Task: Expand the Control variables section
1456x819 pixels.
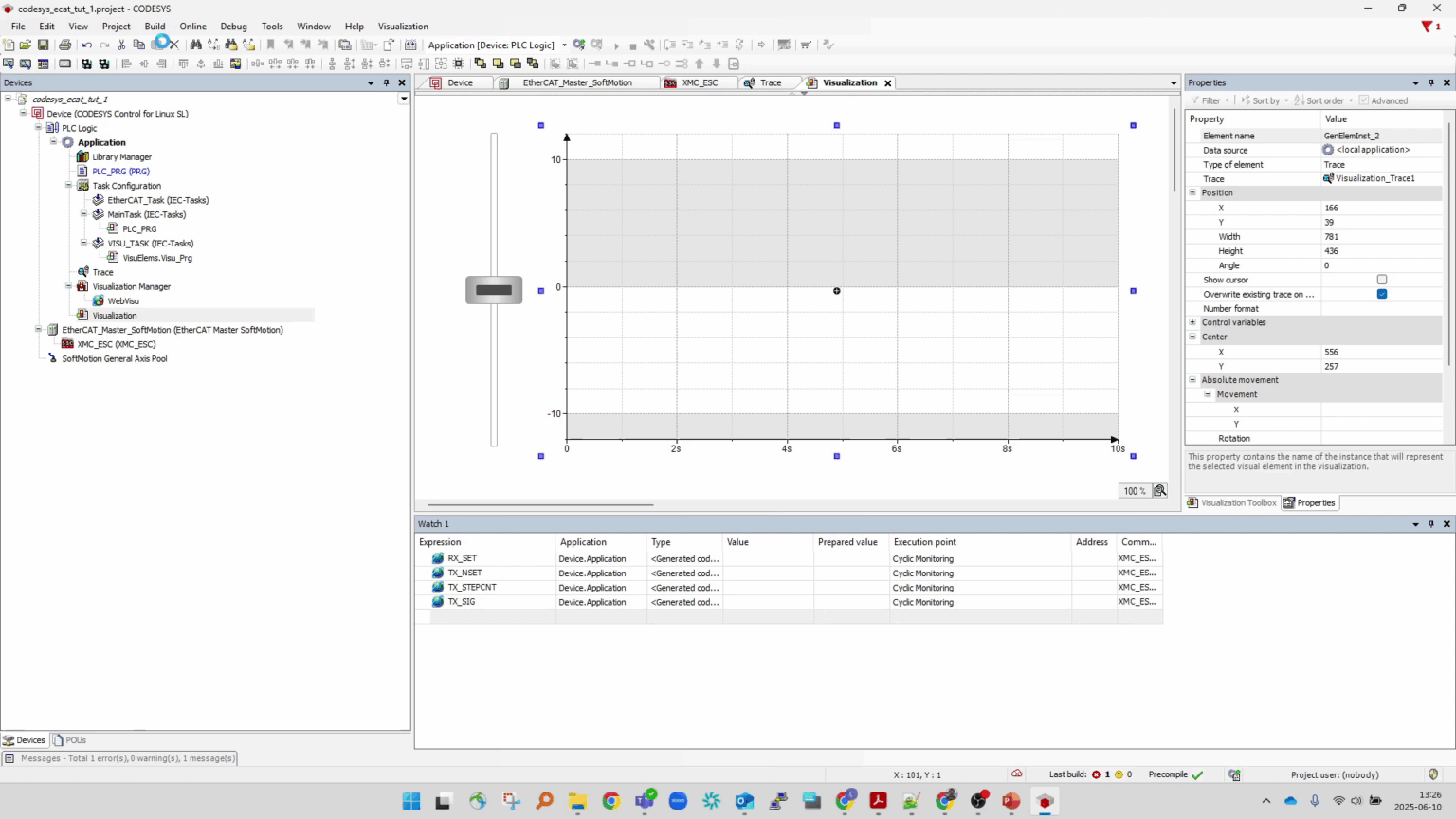Action: (x=1192, y=322)
